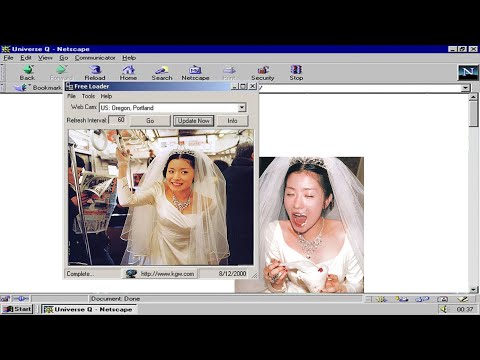Viewport: 480px width, 360px height.
Task: Open the Security info icon
Action: pyautogui.click(x=263, y=69)
